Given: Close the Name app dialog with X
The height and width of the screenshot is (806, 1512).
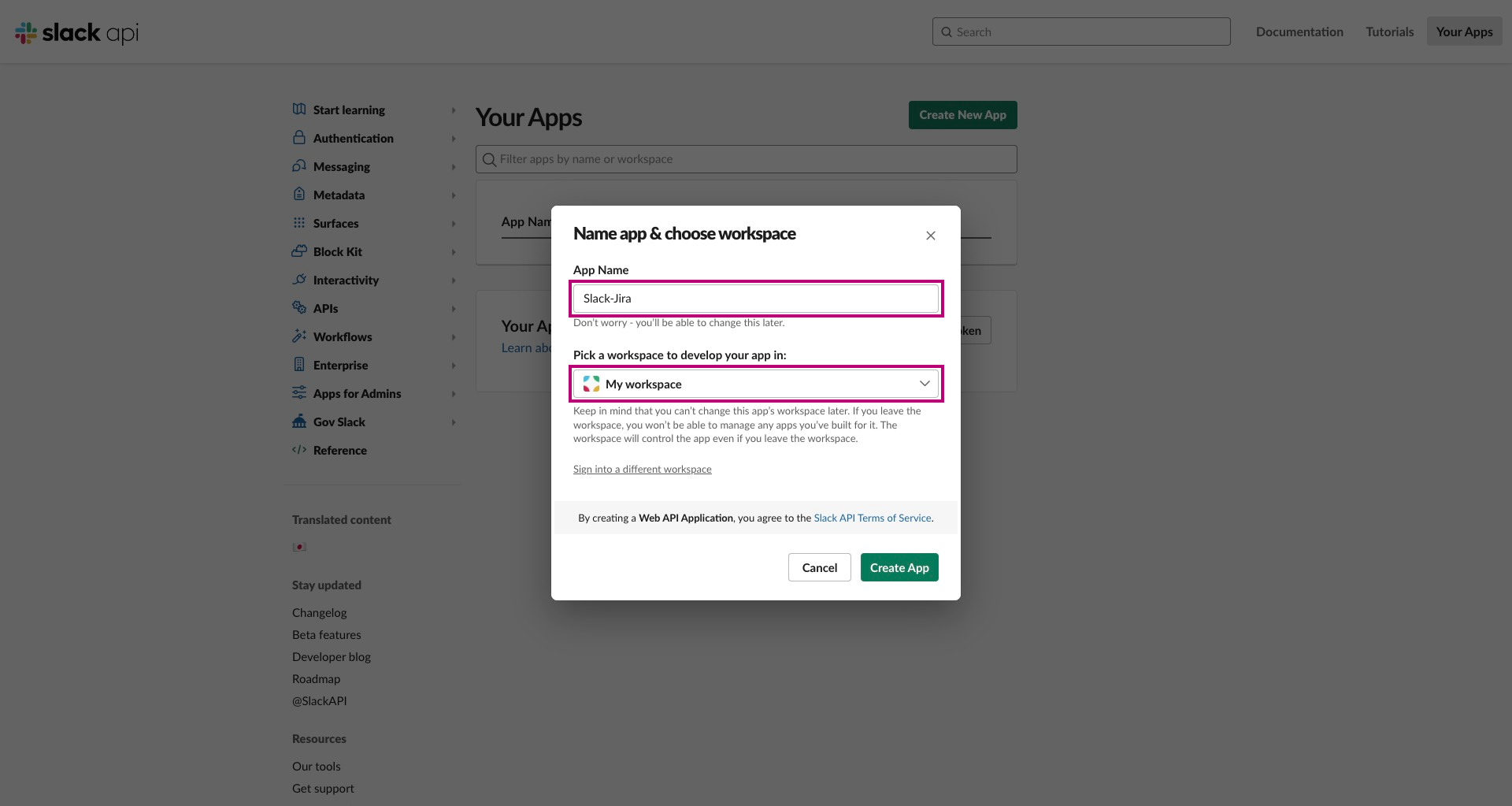Looking at the screenshot, I should point(931,236).
